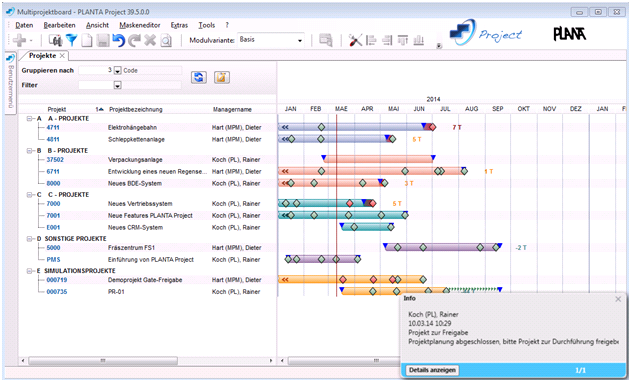Collapse the C - PROJEKTE group

point(29,195)
